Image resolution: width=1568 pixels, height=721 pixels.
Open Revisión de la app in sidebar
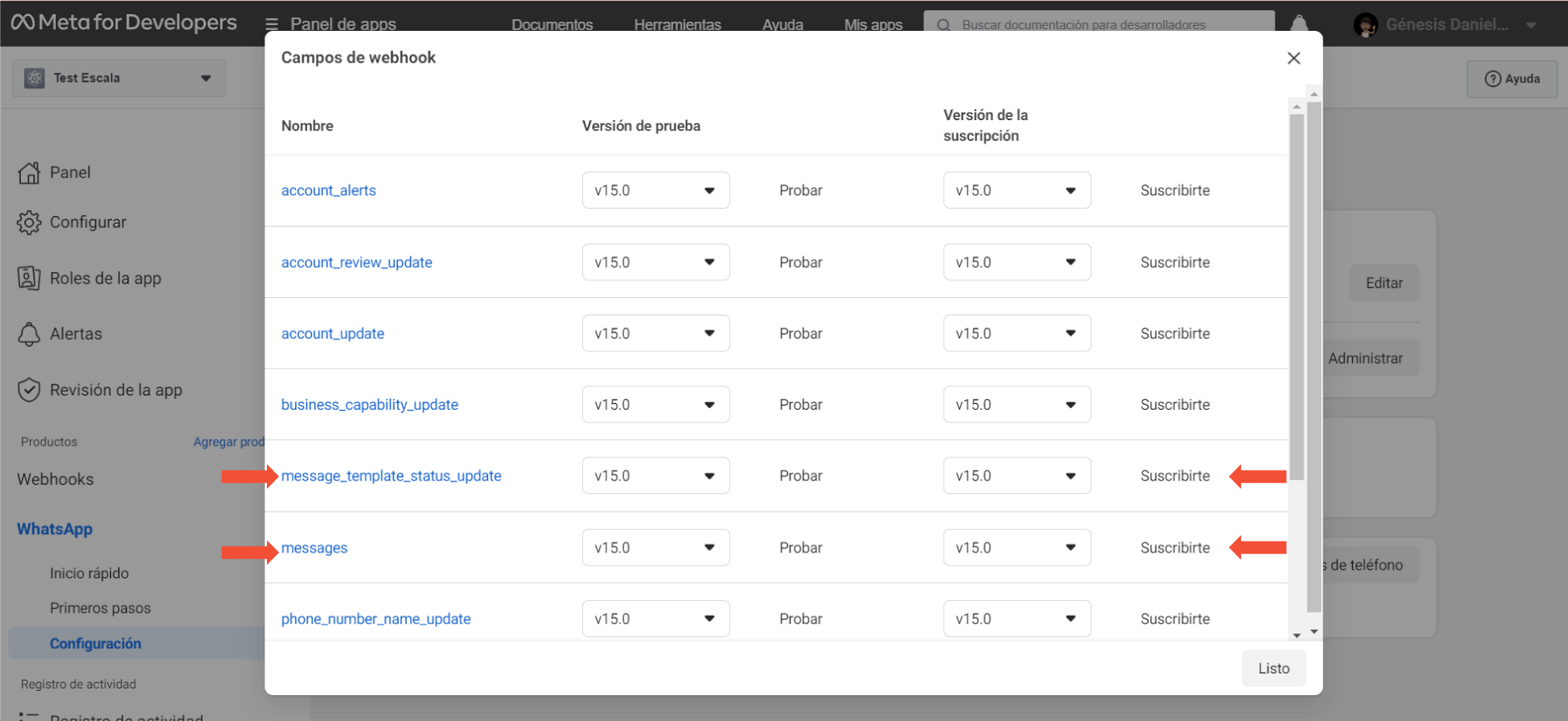tap(116, 390)
